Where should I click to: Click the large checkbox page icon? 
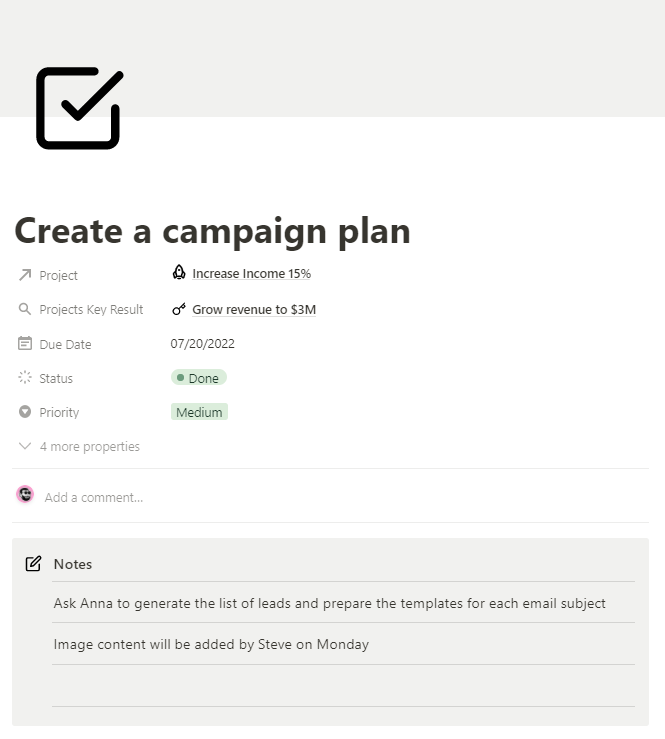(79, 108)
